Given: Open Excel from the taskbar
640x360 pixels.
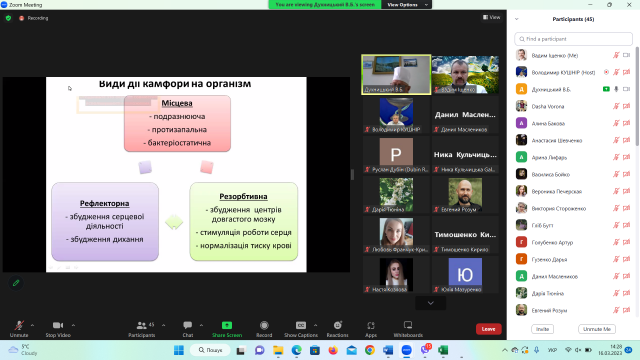Looking at the screenshot, I should tap(443, 350).
